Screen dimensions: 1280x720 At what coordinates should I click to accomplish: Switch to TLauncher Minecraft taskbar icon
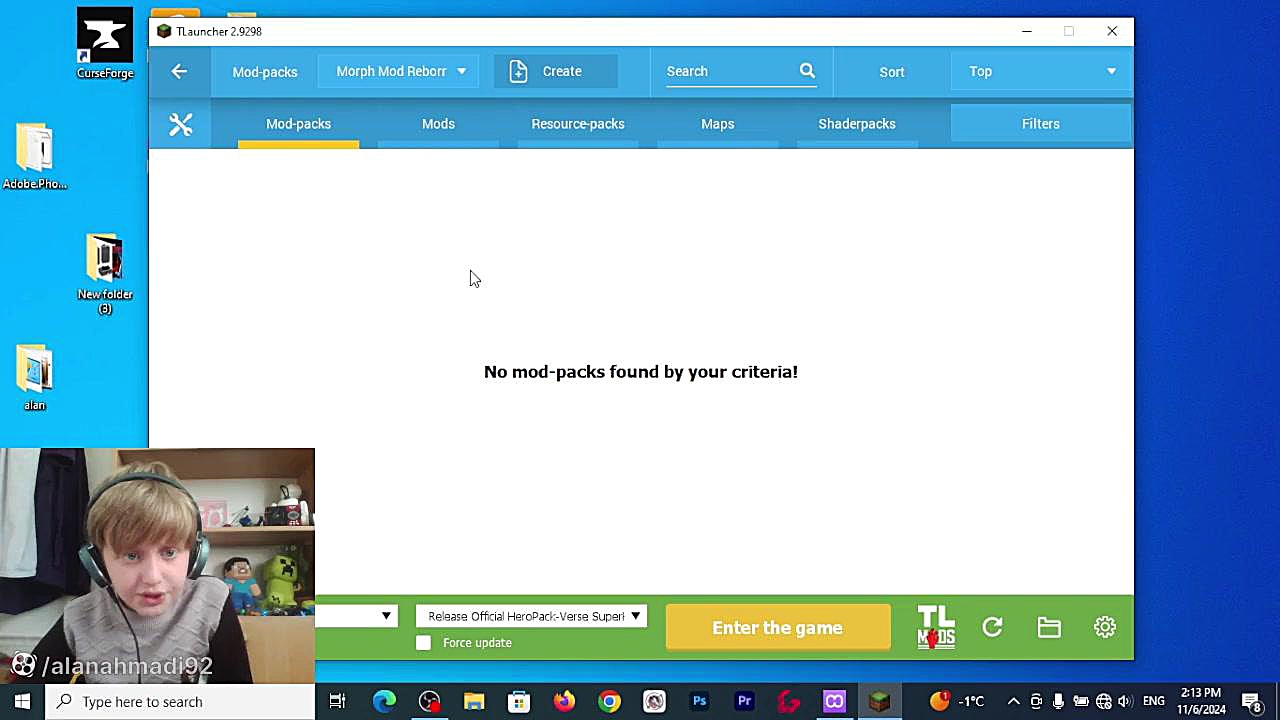pos(879,701)
